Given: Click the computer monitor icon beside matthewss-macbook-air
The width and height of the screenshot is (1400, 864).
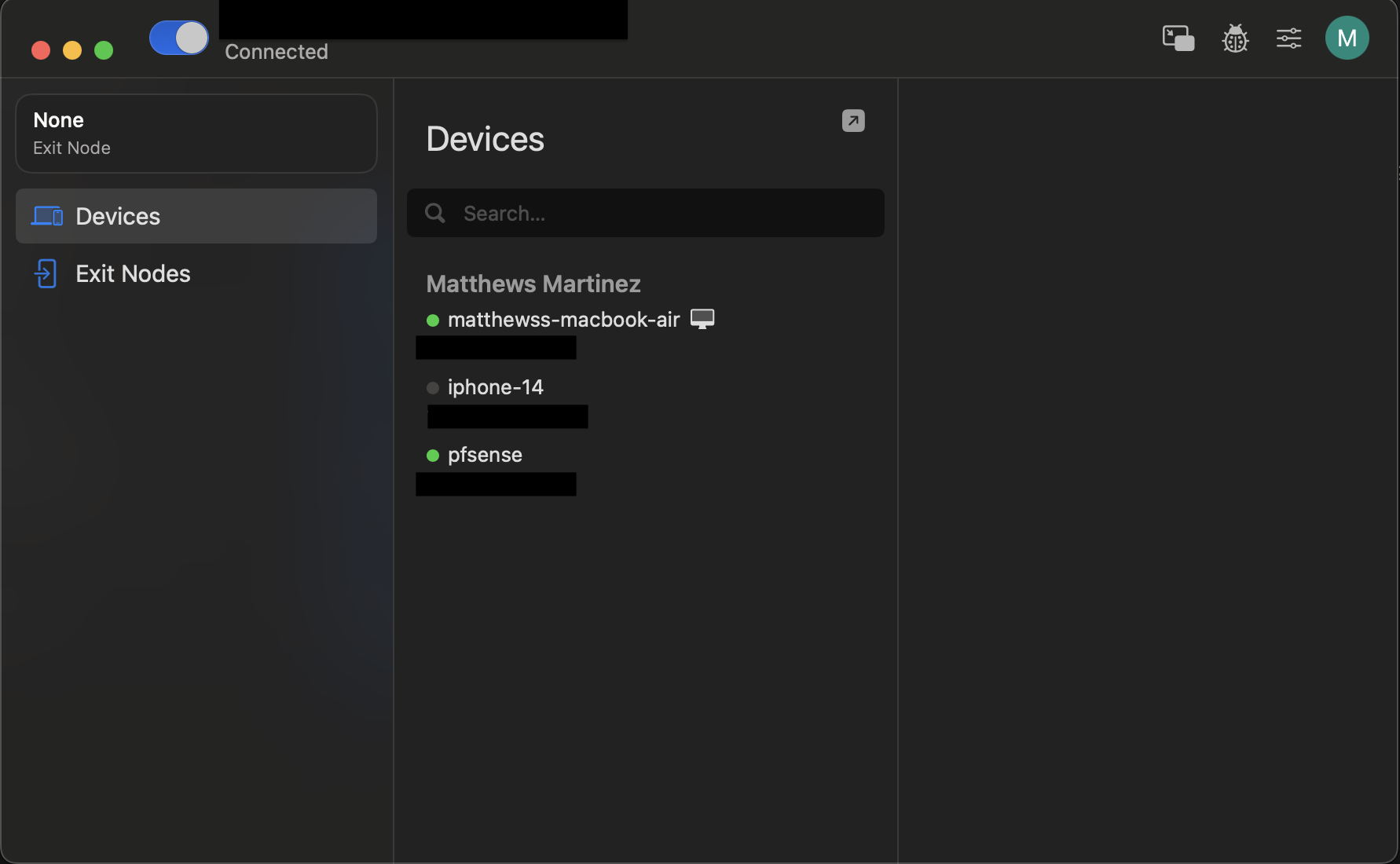Looking at the screenshot, I should pyautogui.click(x=702, y=319).
